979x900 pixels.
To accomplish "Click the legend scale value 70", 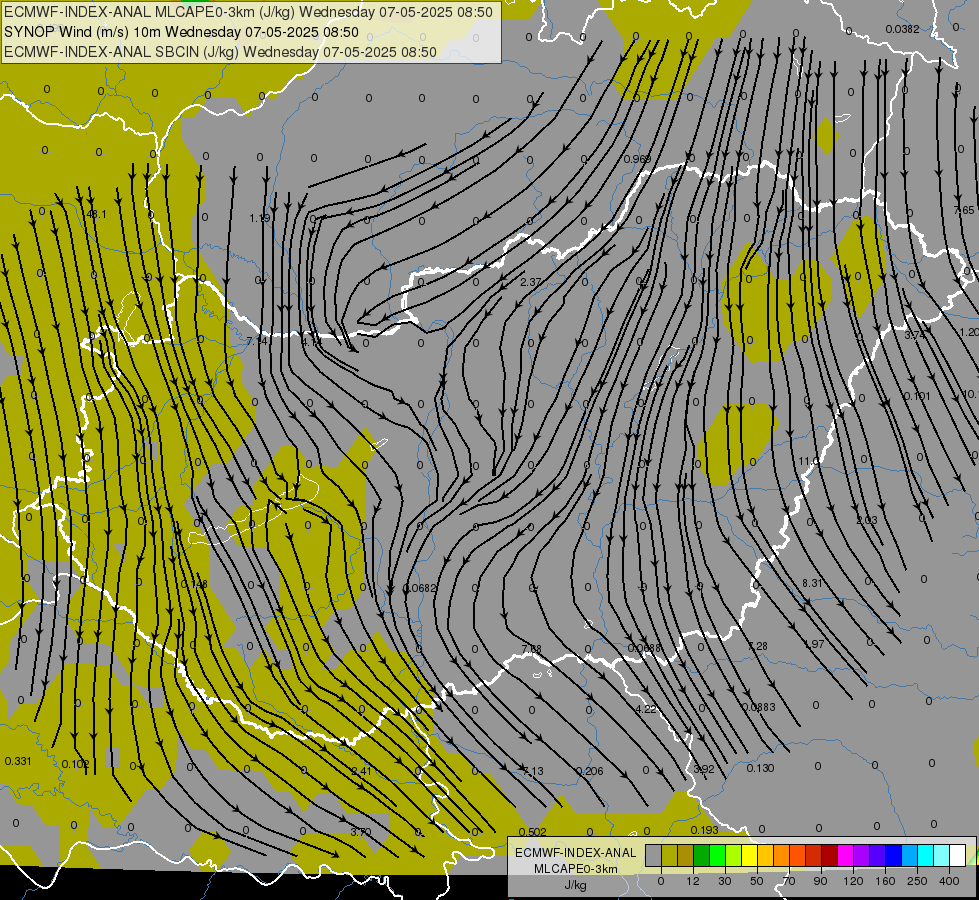I will (x=789, y=881).
